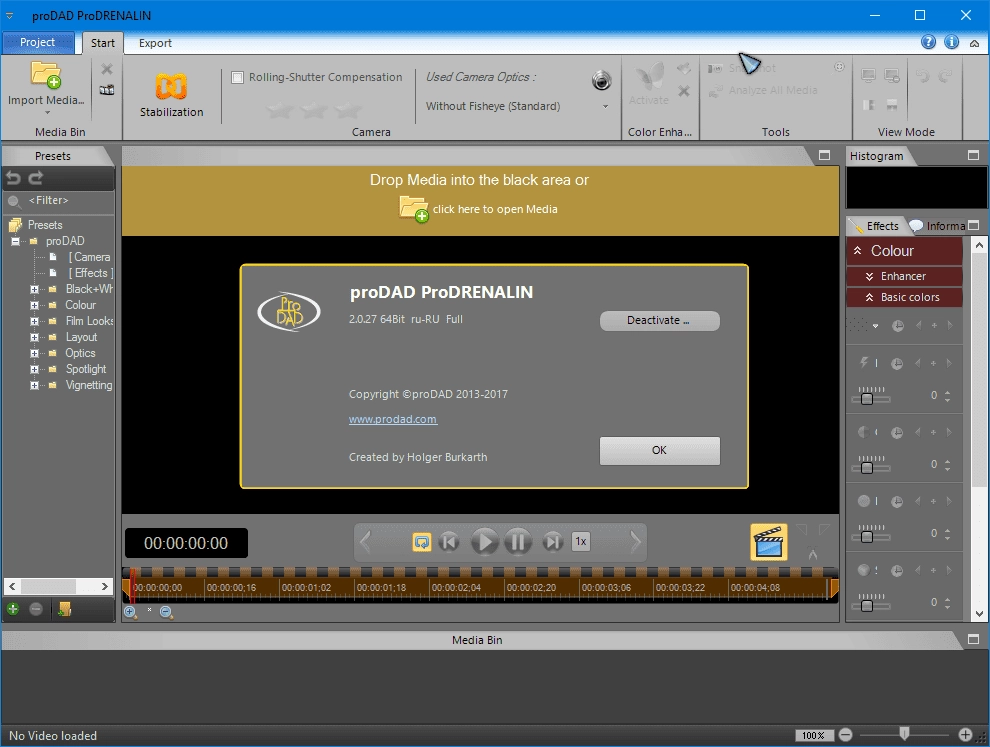
Task: Click the green add preset icon
Action: pyautogui.click(x=13, y=609)
